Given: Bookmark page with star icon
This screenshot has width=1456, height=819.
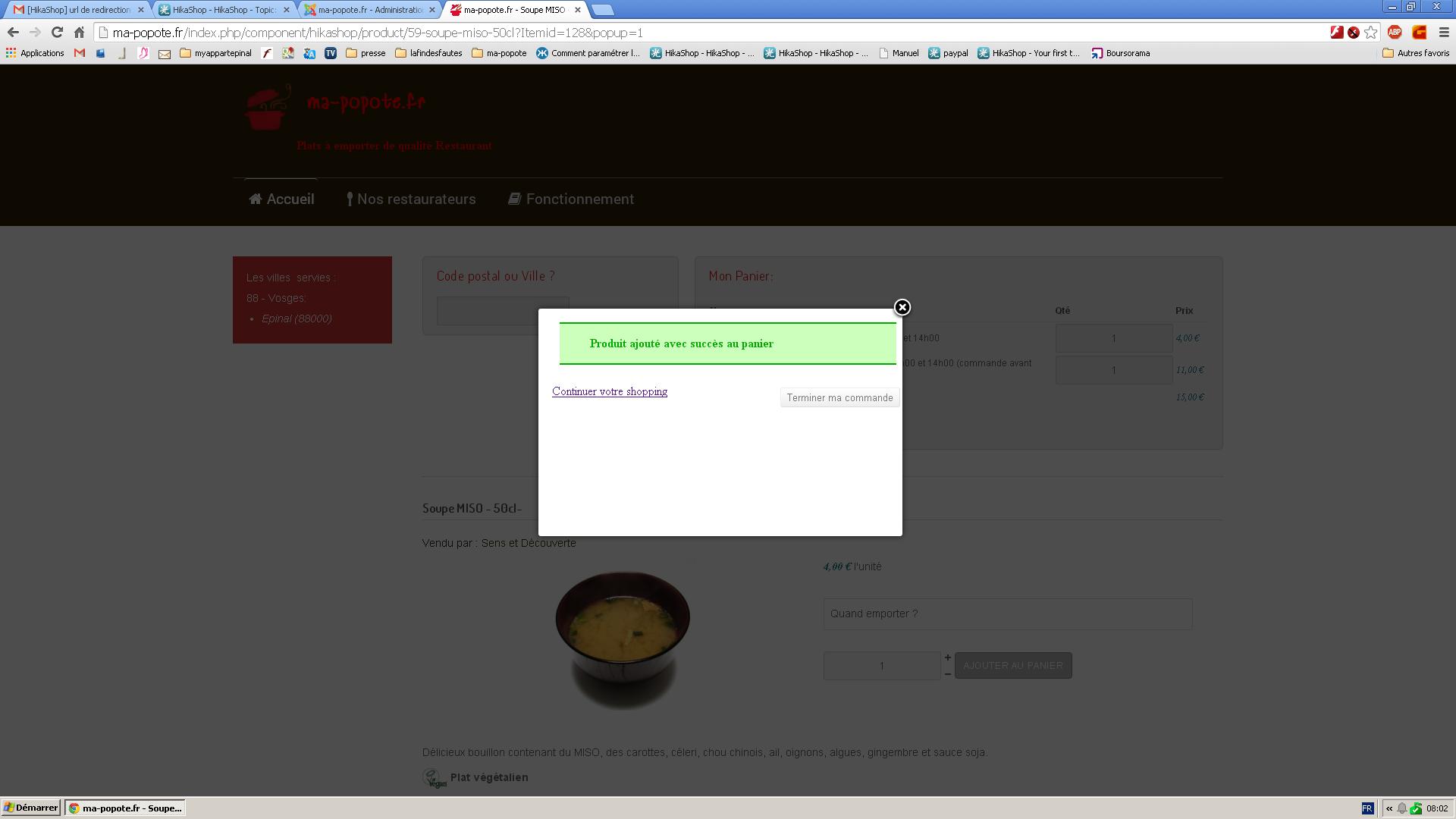Looking at the screenshot, I should [1370, 33].
